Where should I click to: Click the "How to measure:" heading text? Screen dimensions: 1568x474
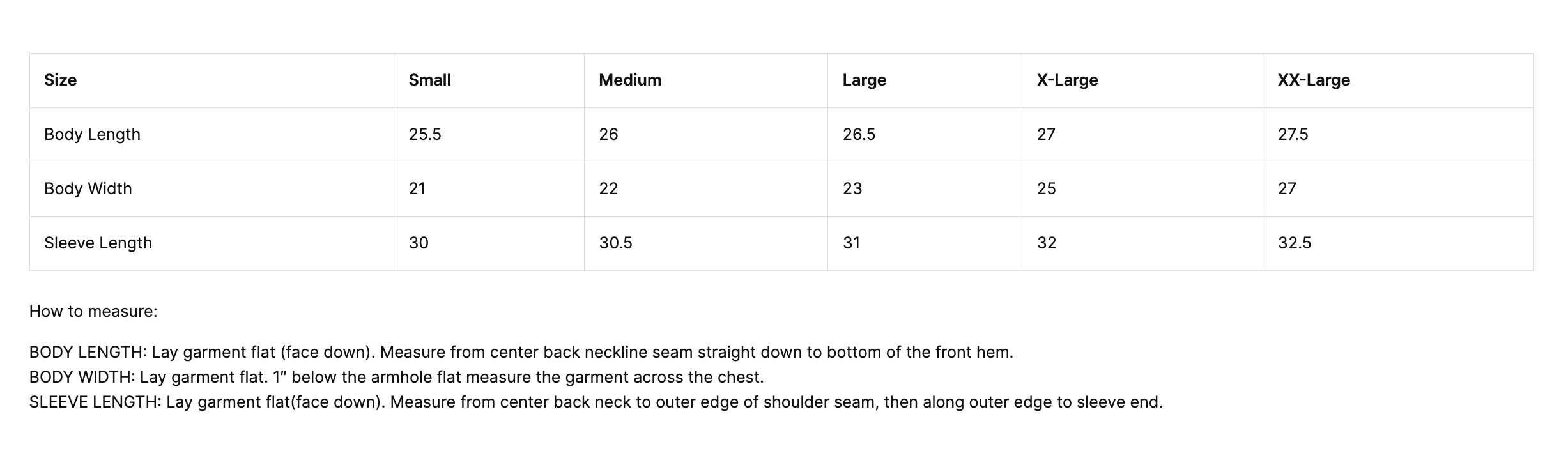(x=93, y=312)
